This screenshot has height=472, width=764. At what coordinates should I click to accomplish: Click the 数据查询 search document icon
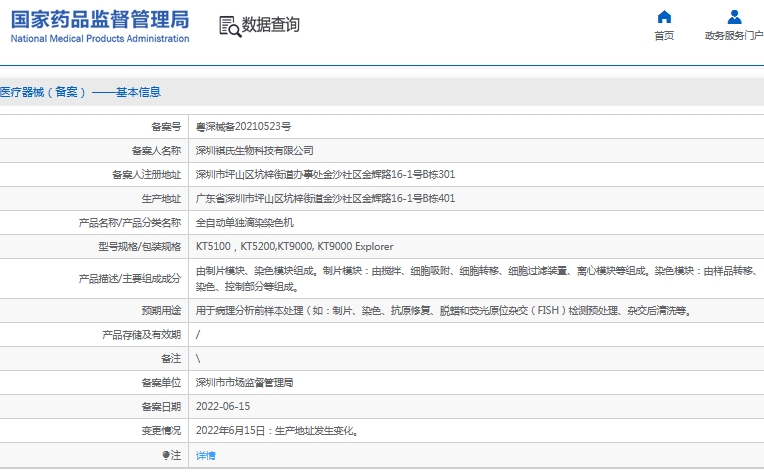(x=230, y=26)
